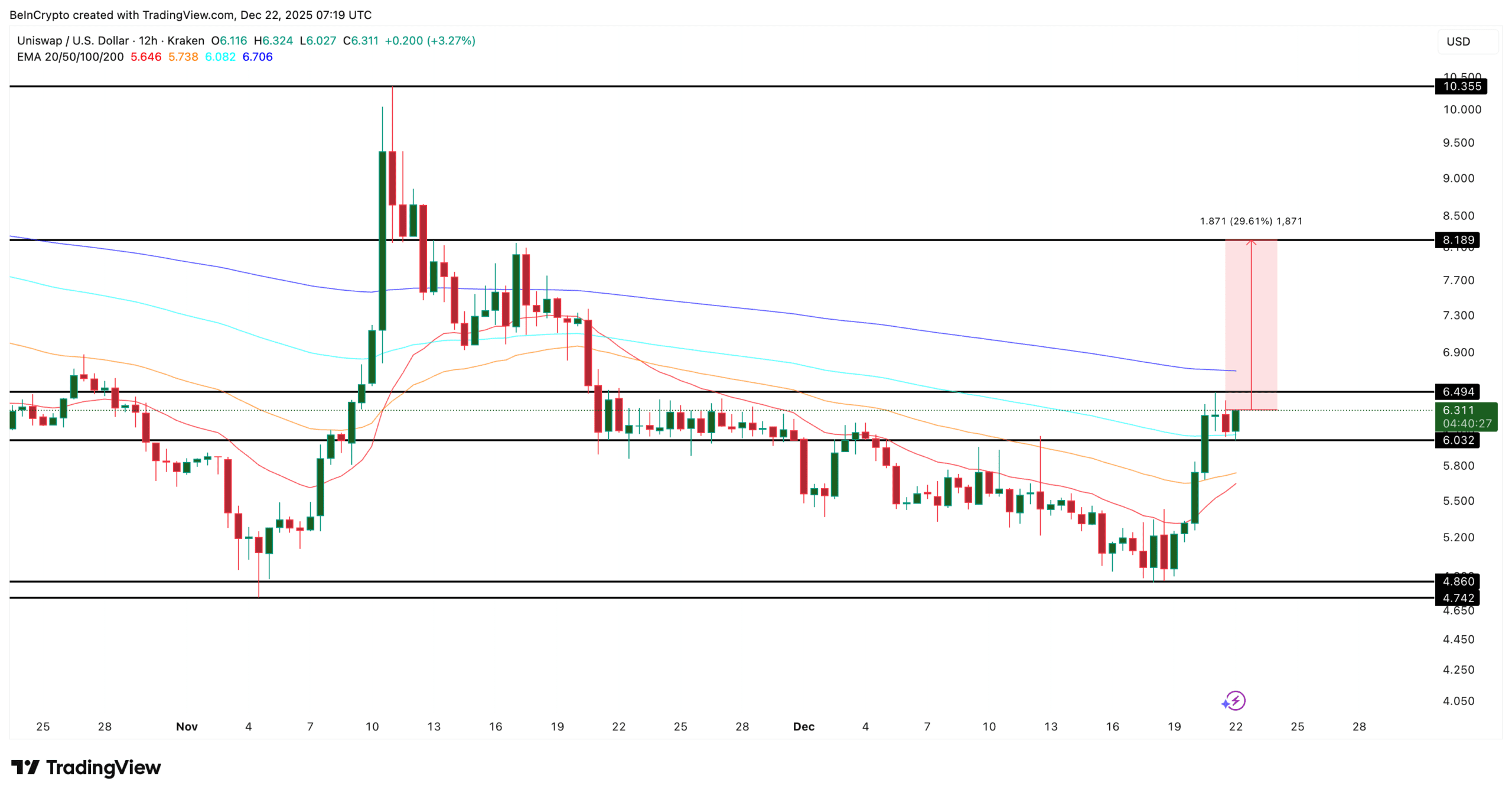Click the blue EMA 200 value 6.706
Screen dimensions: 1512x796
tap(258, 57)
